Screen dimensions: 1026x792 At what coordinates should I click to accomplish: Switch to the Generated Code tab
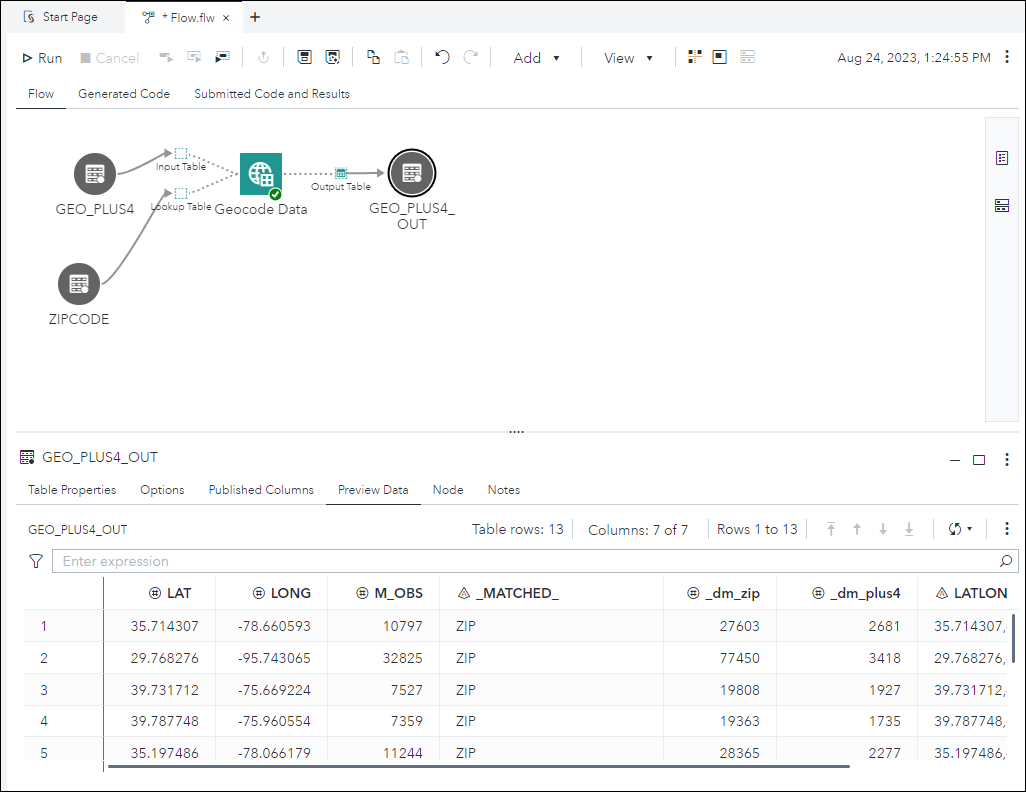click(x=124, y=94)
